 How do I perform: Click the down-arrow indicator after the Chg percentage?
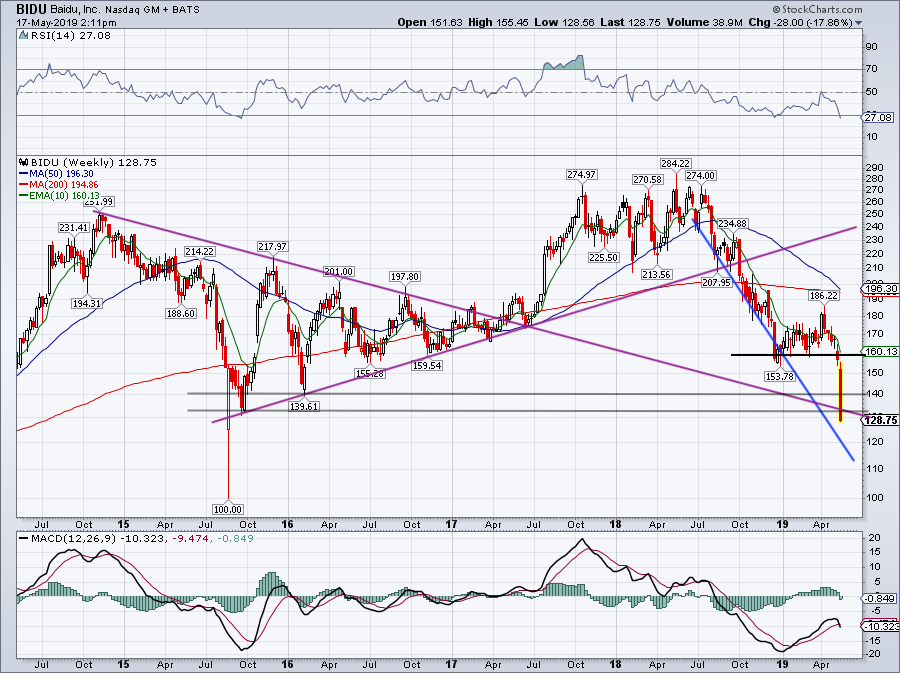pos(859,23)
